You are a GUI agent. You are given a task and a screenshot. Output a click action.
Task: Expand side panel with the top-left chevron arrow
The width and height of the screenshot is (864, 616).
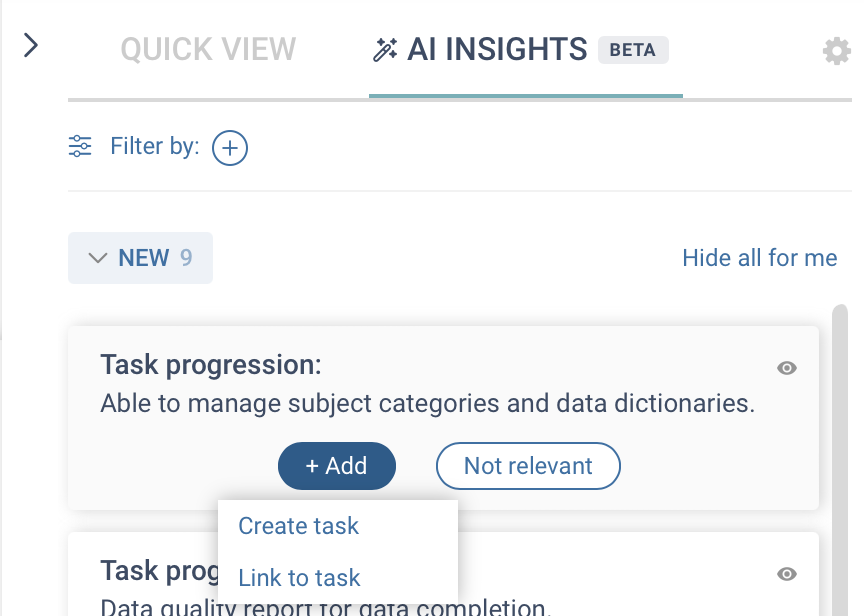(30, 45)
